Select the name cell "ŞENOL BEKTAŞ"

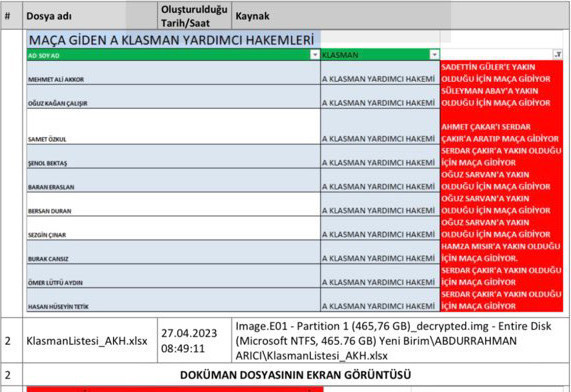pos(173,157)
